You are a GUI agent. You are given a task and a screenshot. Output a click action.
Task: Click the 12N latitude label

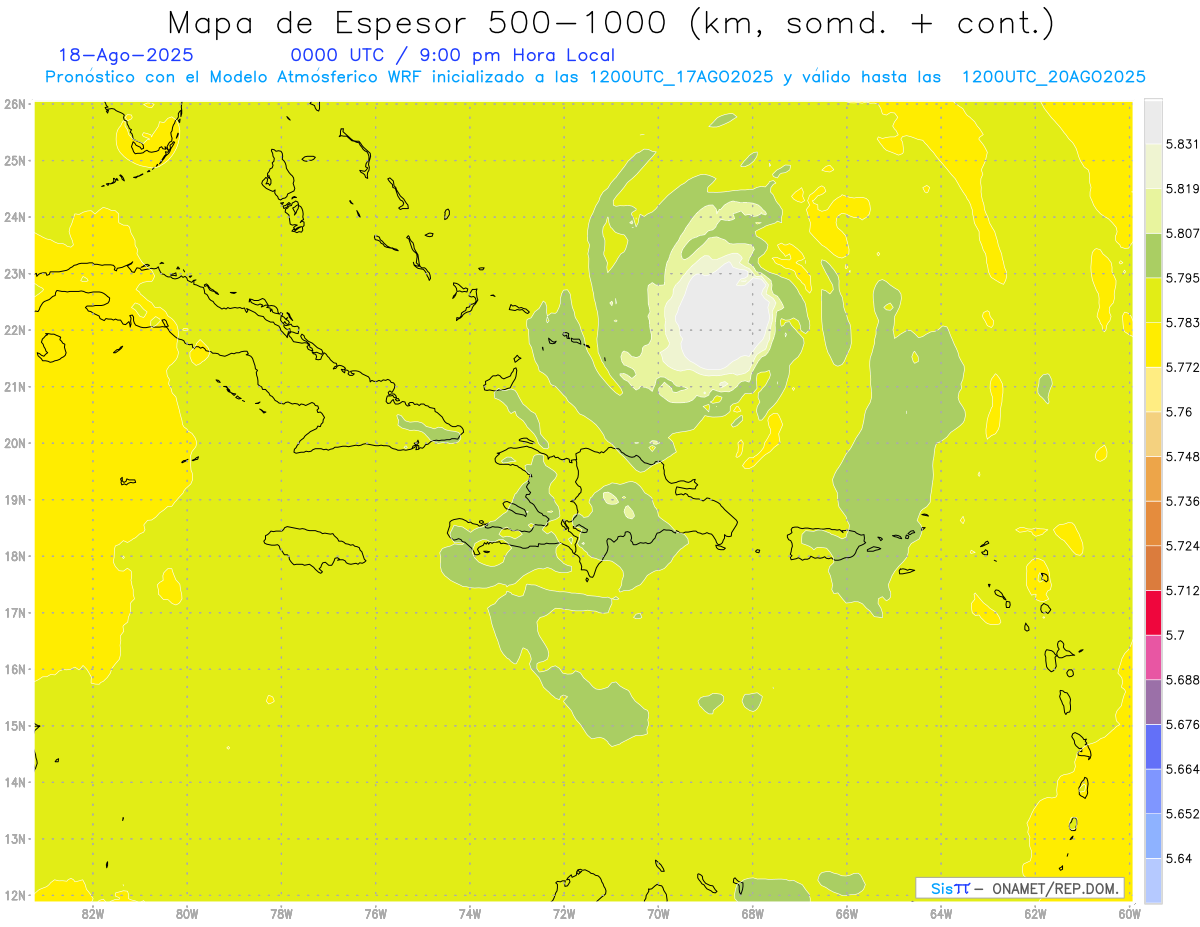[15, 895]
